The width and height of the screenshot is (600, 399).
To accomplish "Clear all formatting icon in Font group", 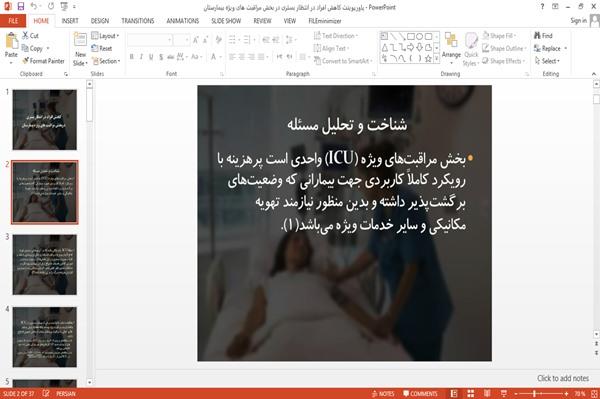I will (218, 39).
